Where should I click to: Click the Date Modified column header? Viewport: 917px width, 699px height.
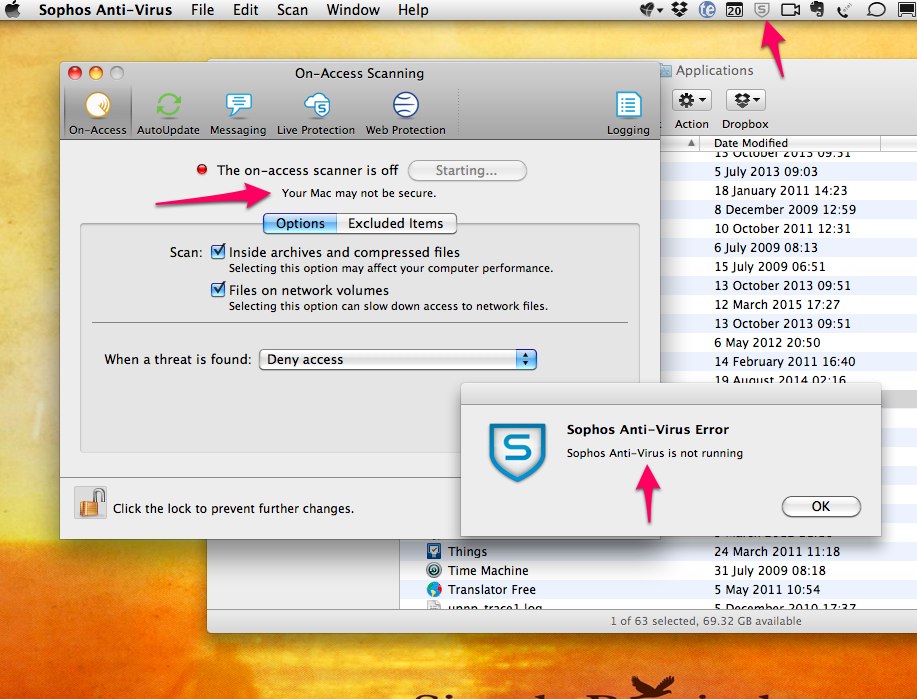point(750,143)
